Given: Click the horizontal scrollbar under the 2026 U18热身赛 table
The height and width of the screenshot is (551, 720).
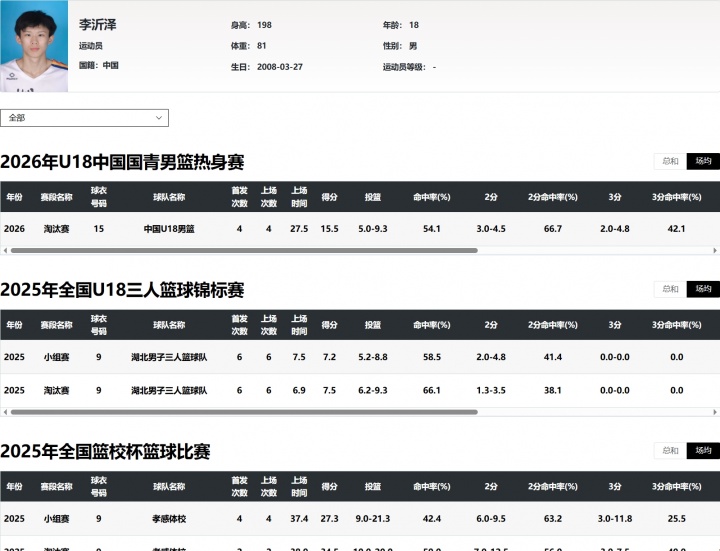Looking at the screenshot, I should pyautogui.click(x=240, y=250).
